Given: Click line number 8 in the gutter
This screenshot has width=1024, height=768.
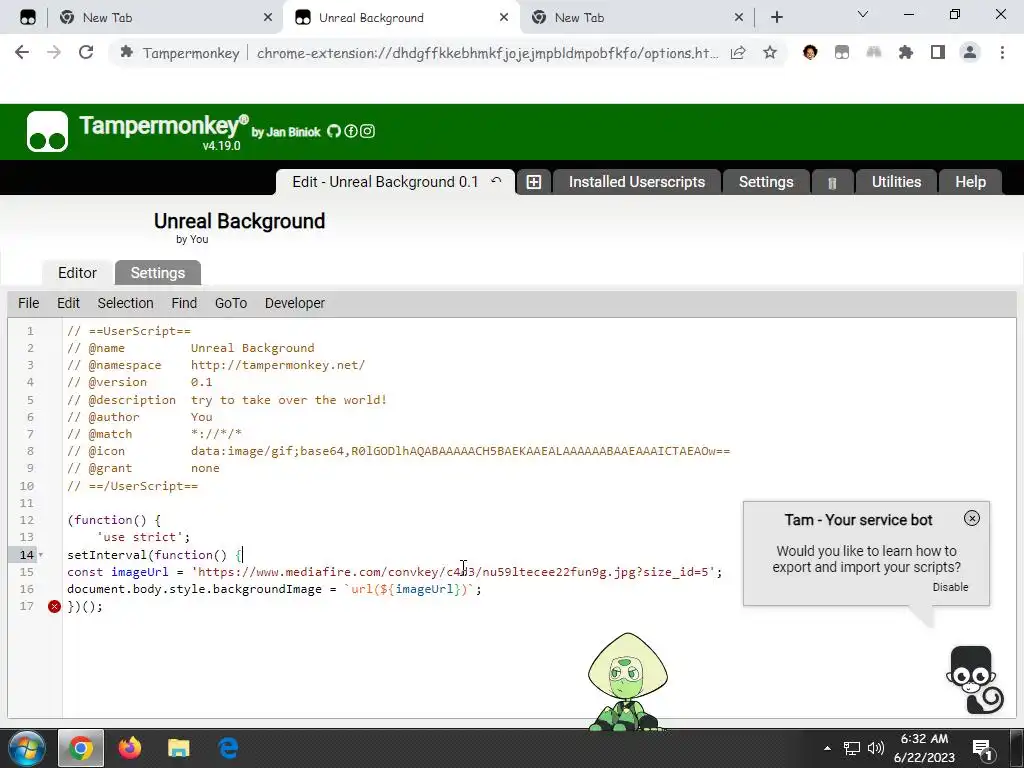Looking at the screenshot, I should [30, 451].
